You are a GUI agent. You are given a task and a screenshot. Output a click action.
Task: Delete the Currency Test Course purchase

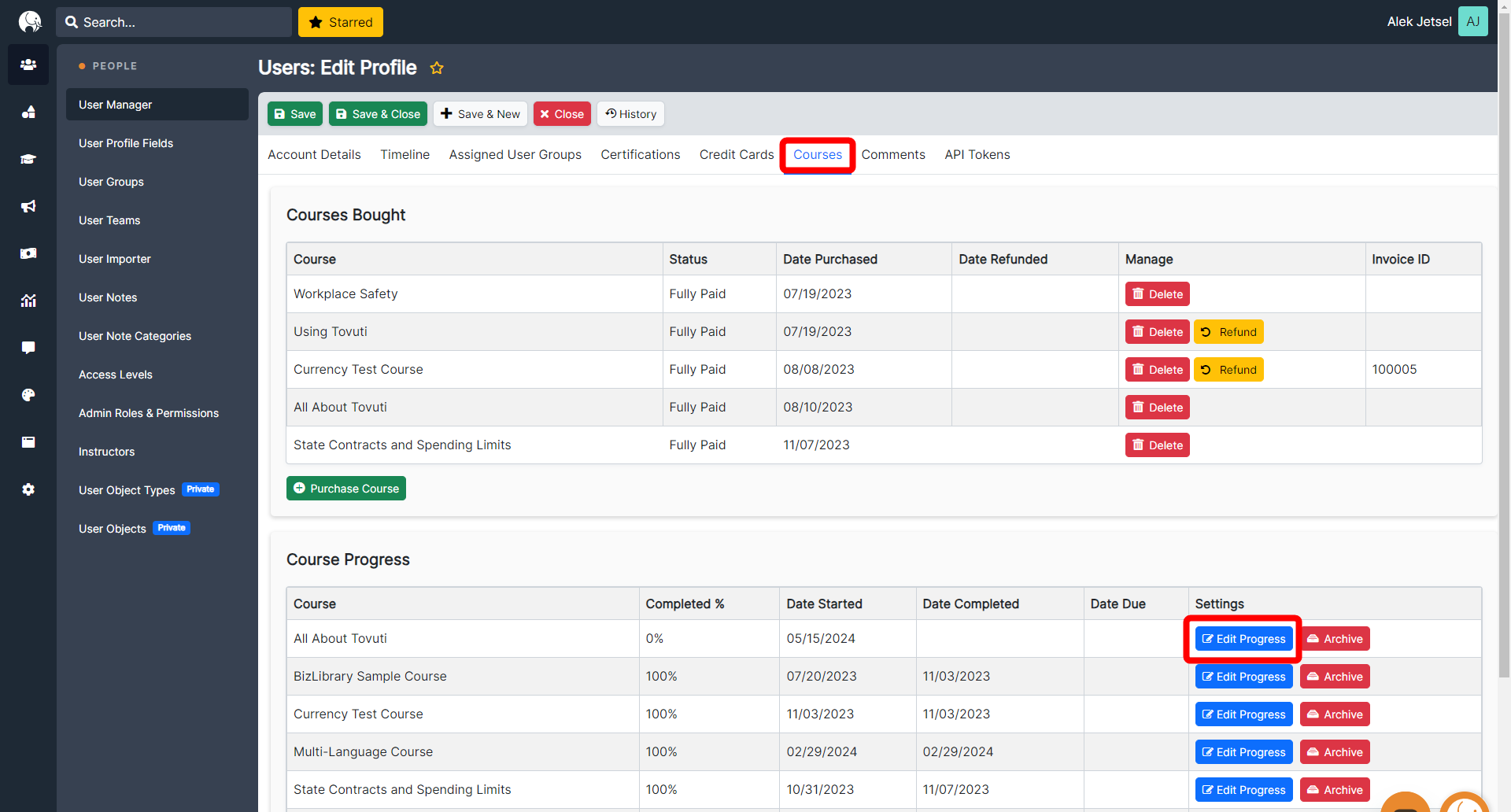tap(1157, 370)
